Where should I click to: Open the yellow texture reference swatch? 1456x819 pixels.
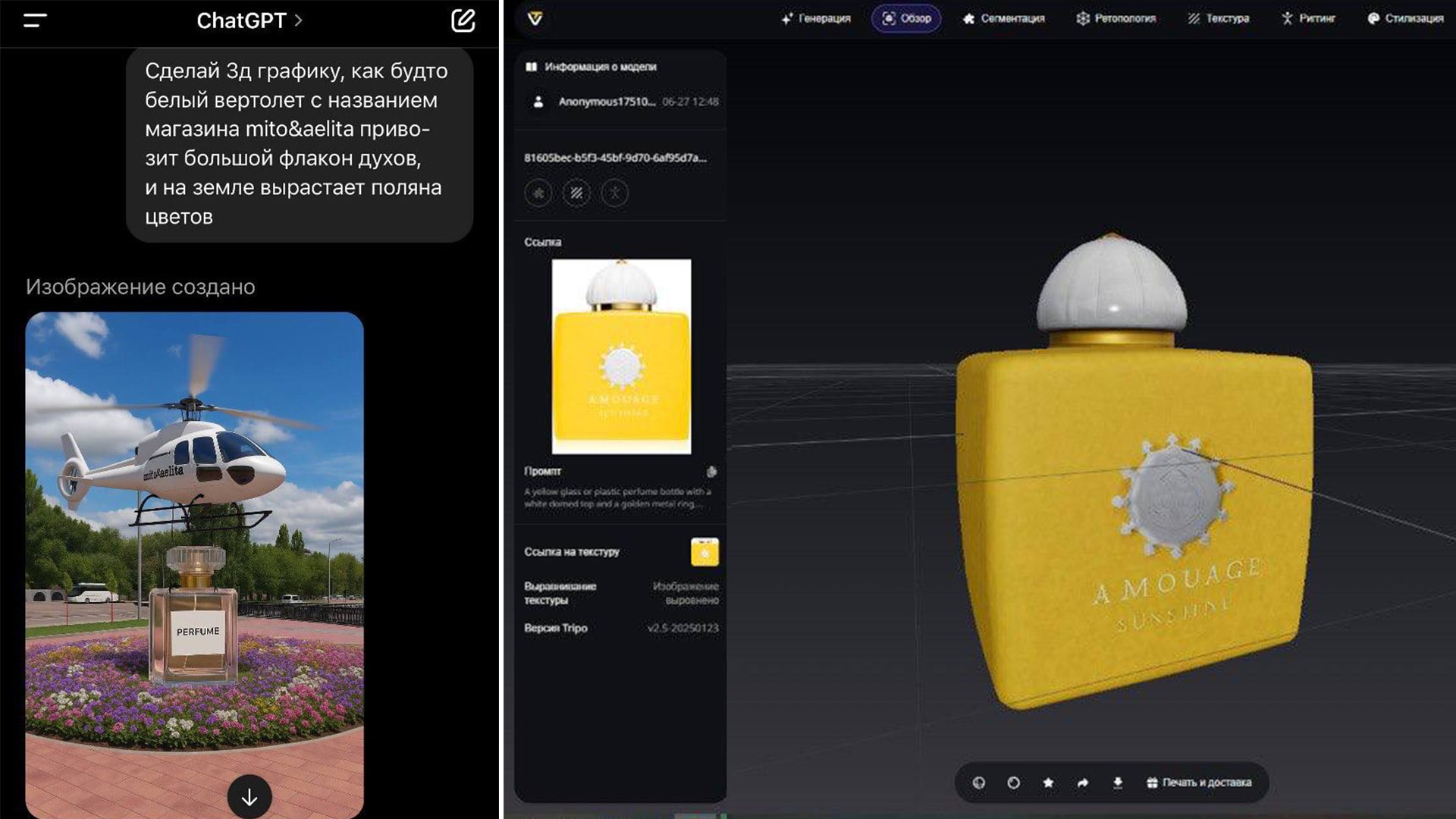tap(704, 552)
